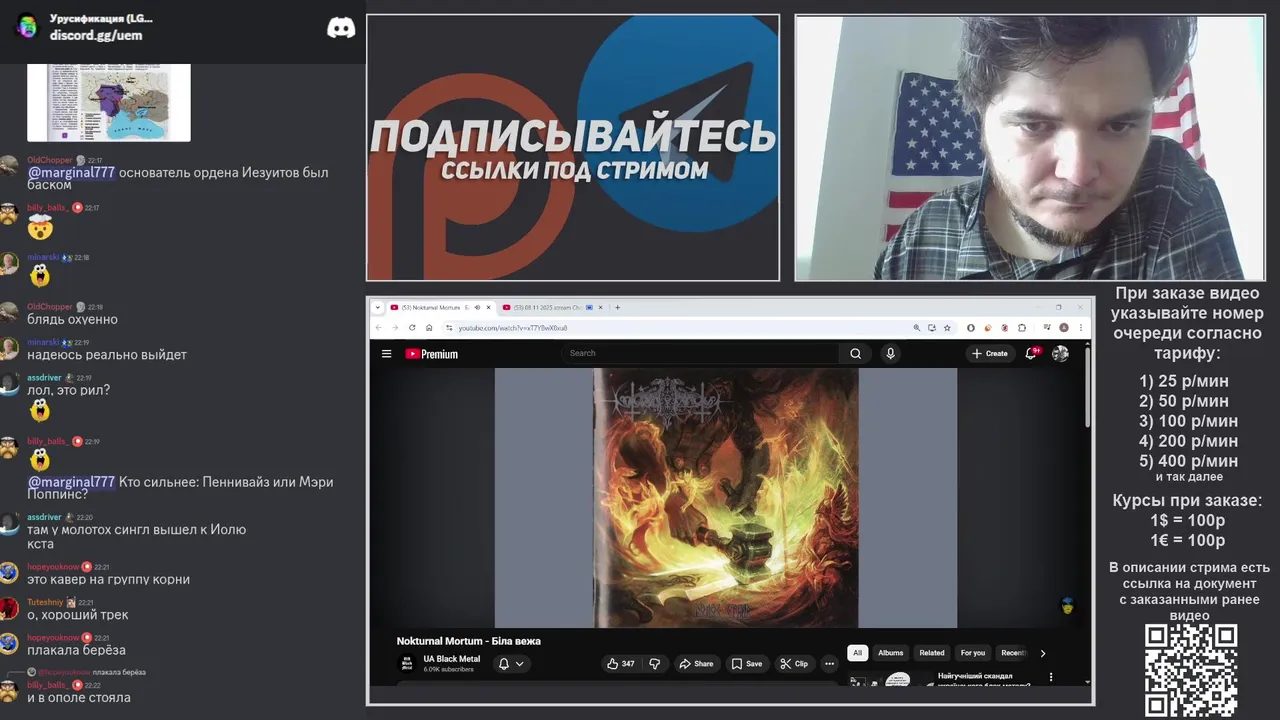
Task: Dislike the Nokturnal Mortum video
Action: [655, 663]
